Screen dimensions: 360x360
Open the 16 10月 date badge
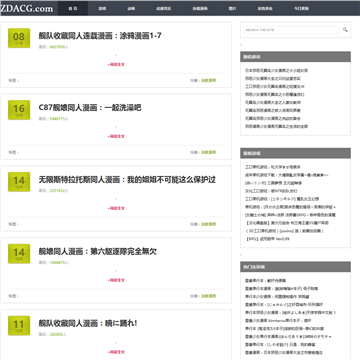click(x=19, y=110)
